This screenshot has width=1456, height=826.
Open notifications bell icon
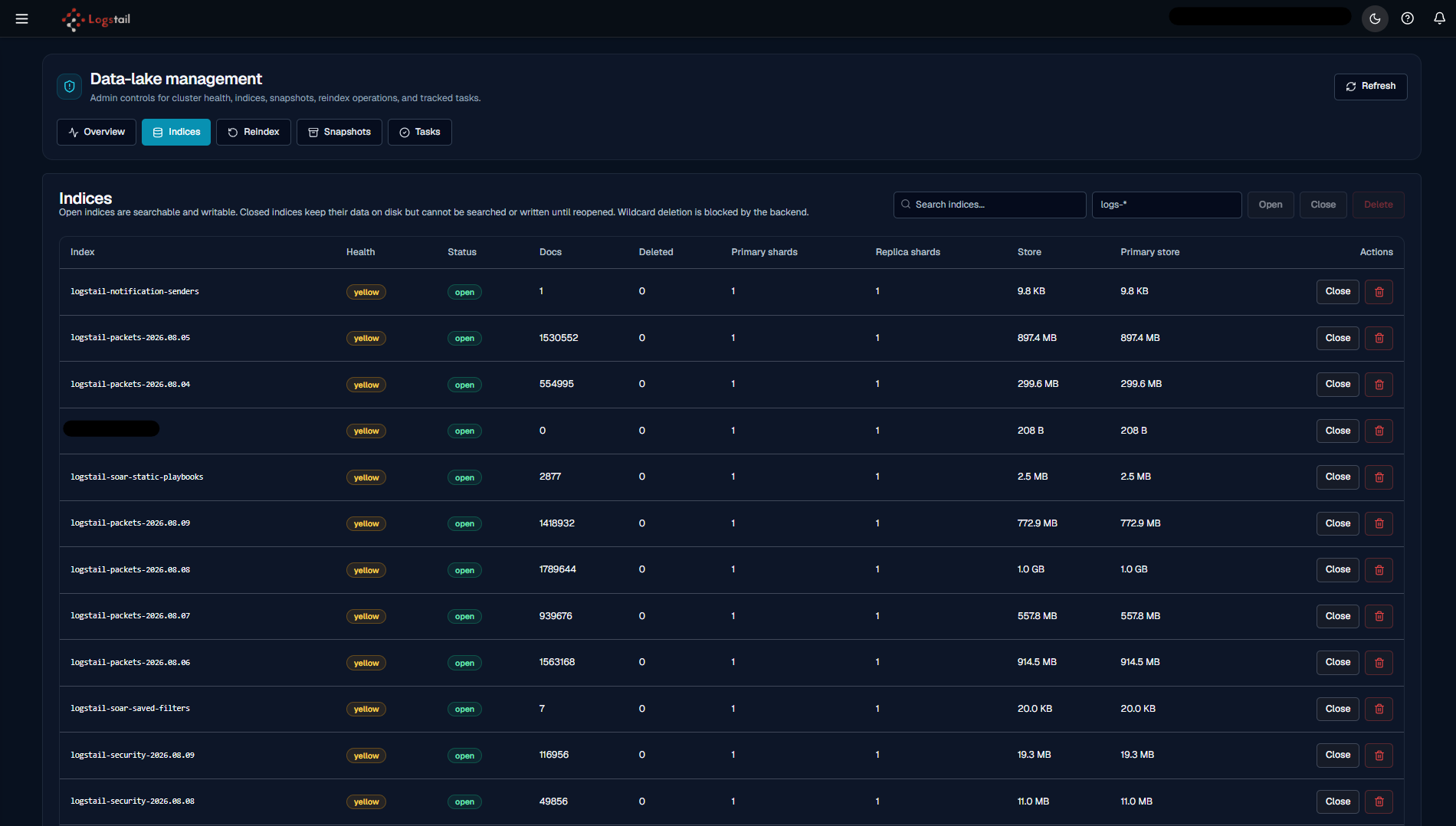[1440, 18]
